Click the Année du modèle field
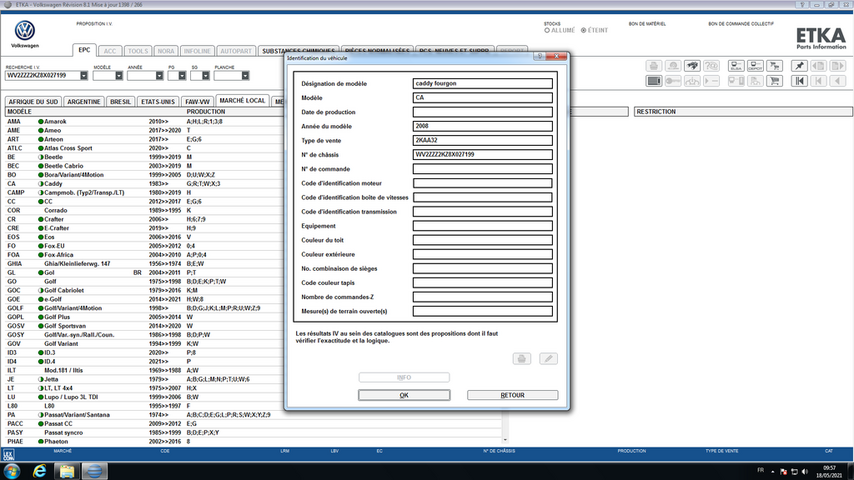The width and height of the screenshot is (854, 480). coord(483,126)
